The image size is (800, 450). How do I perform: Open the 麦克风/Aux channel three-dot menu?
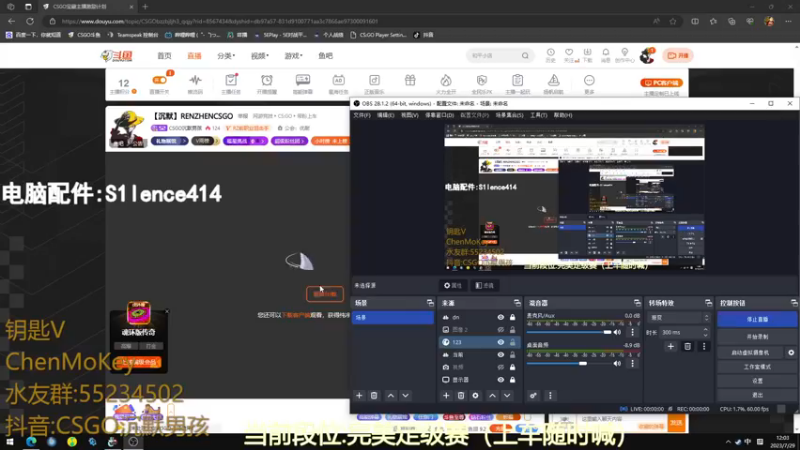pos(633,332)
